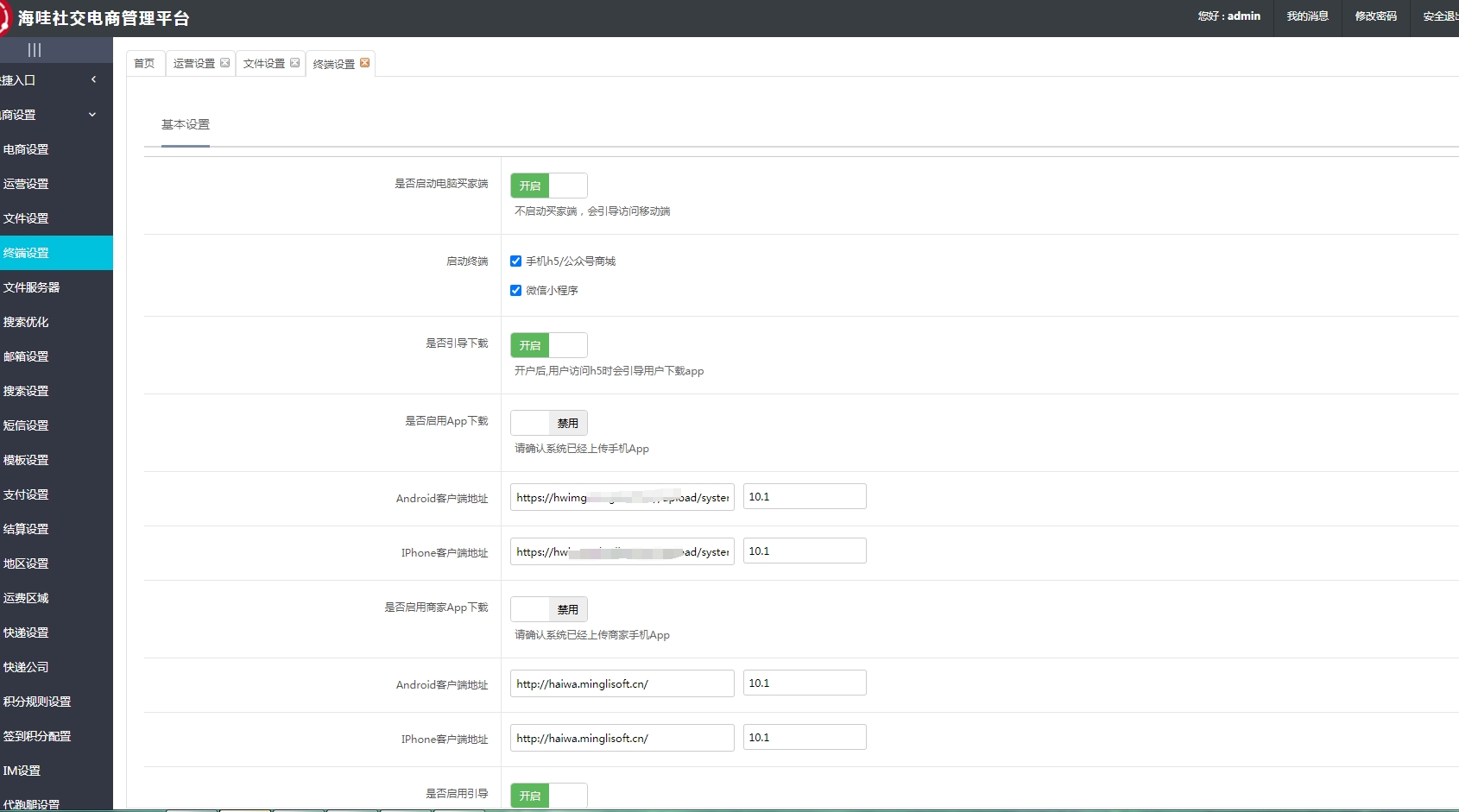
Task: Open 我的消息 in the top bar
Action: [x=1307, y=16]
